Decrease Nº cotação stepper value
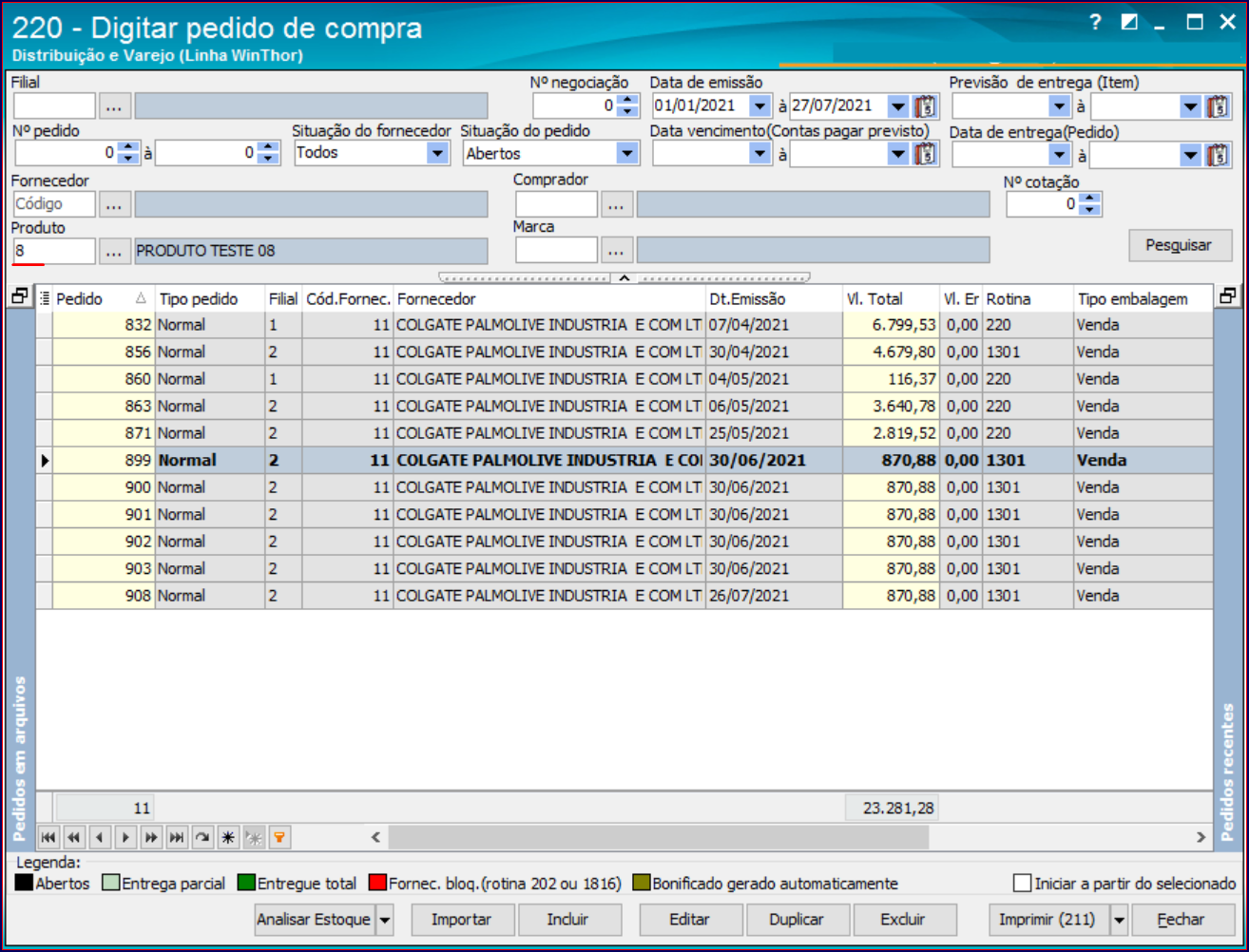This screenshot has width=1249, height=952. [x=1090, y=209]
